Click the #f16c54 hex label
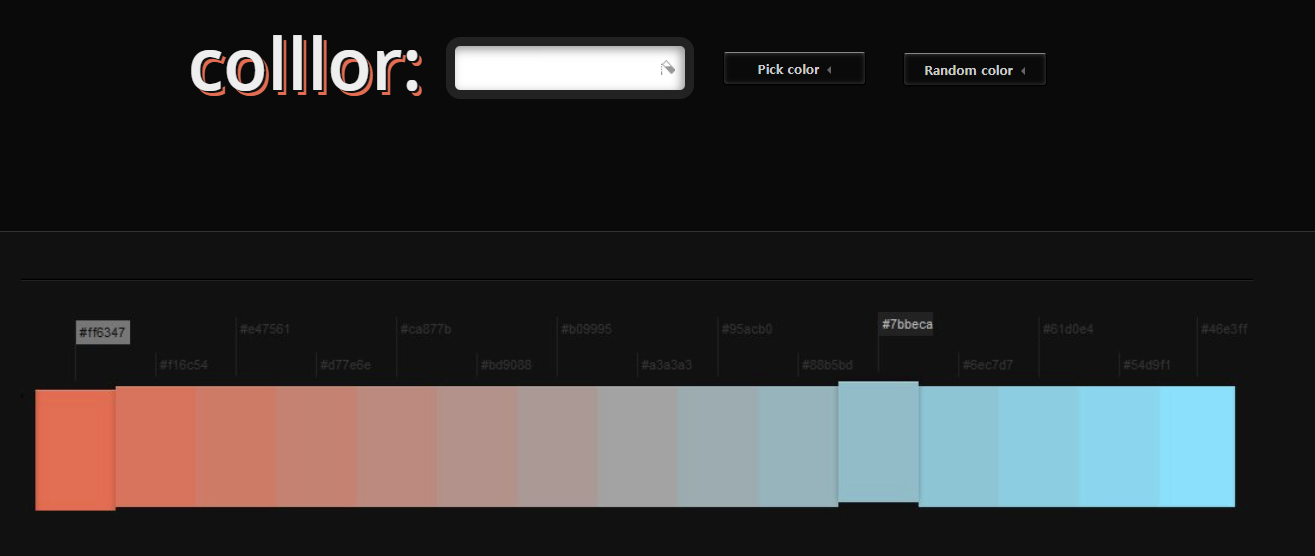Image resolution: width=1315 pixels, height=556 pixels. tap(184, 365)
